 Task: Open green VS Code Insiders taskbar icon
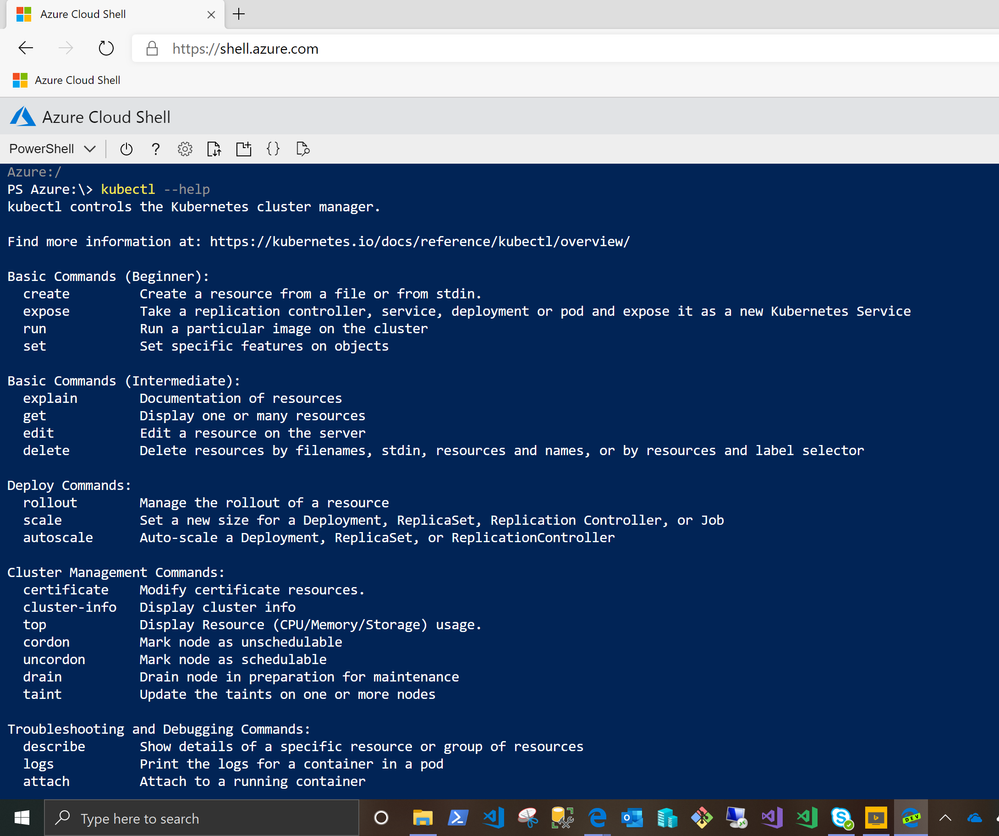click(806, 818)
